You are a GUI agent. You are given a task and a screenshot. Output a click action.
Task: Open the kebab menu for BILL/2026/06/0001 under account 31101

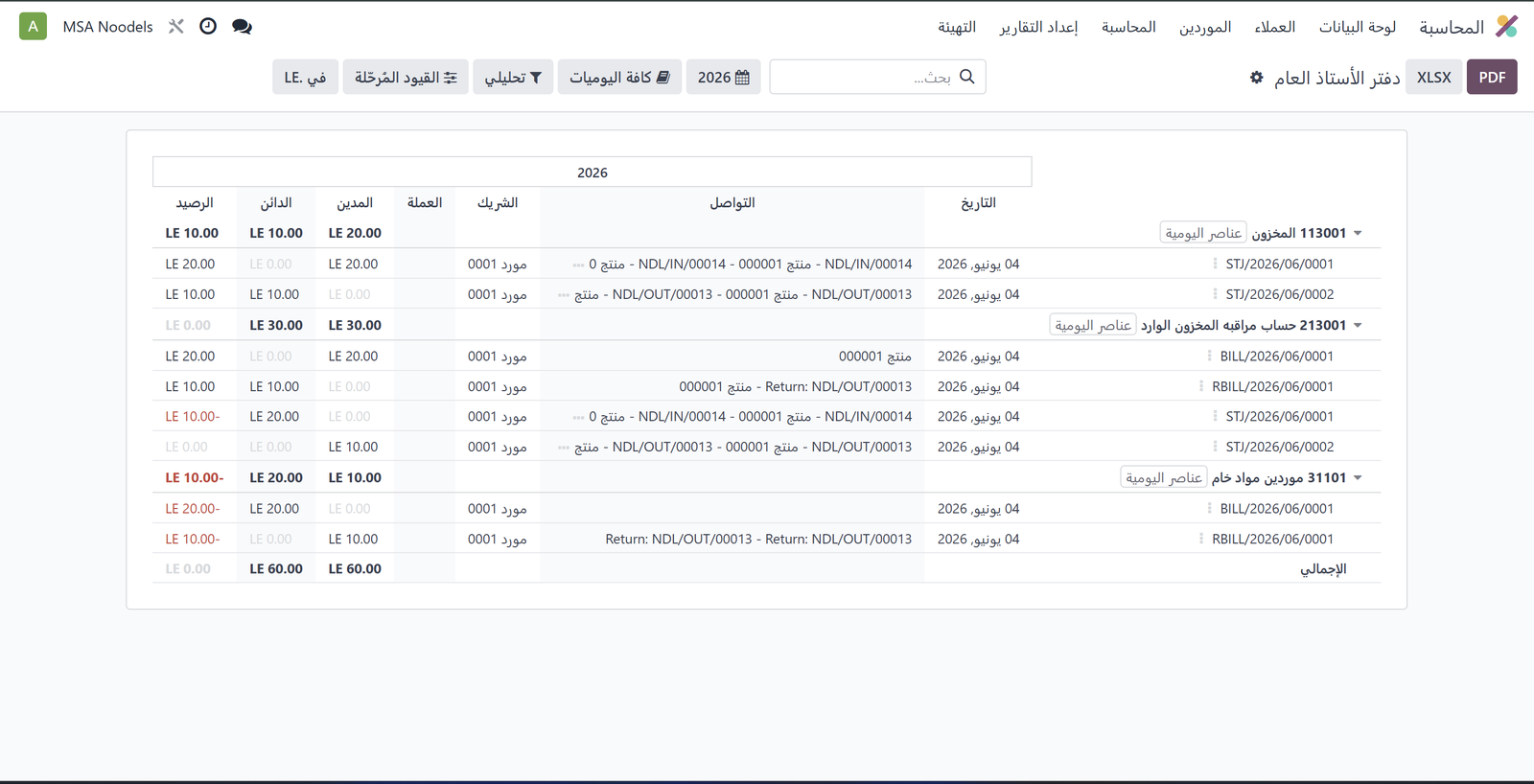coord(1209,508)
